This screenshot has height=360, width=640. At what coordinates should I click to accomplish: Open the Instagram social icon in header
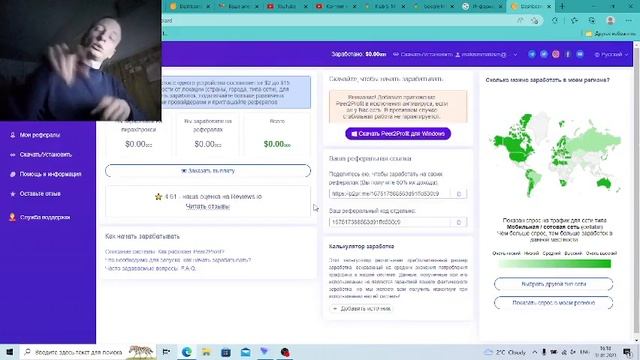point(556,54)
